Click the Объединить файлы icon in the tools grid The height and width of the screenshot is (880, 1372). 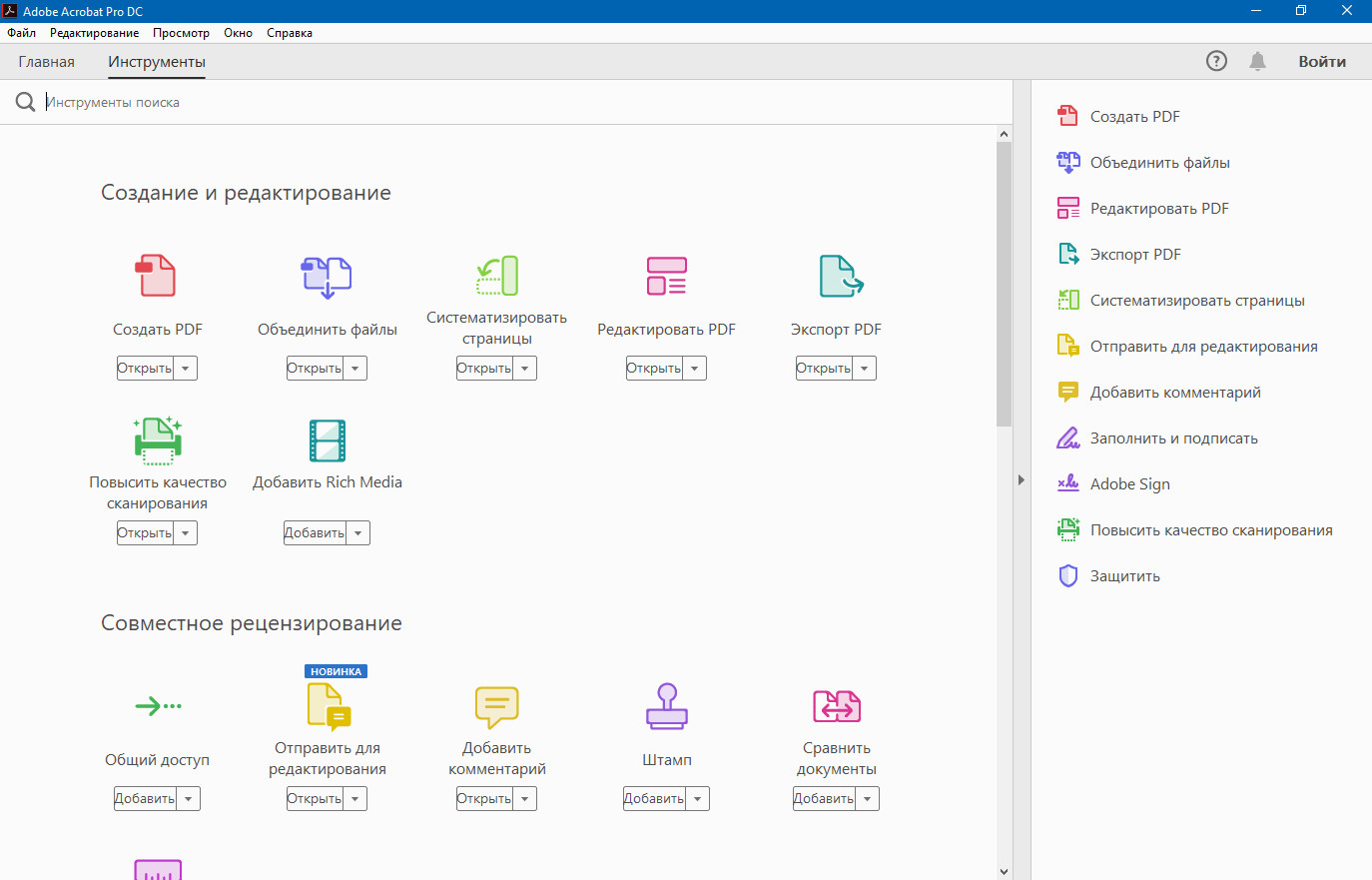[327, 277]
